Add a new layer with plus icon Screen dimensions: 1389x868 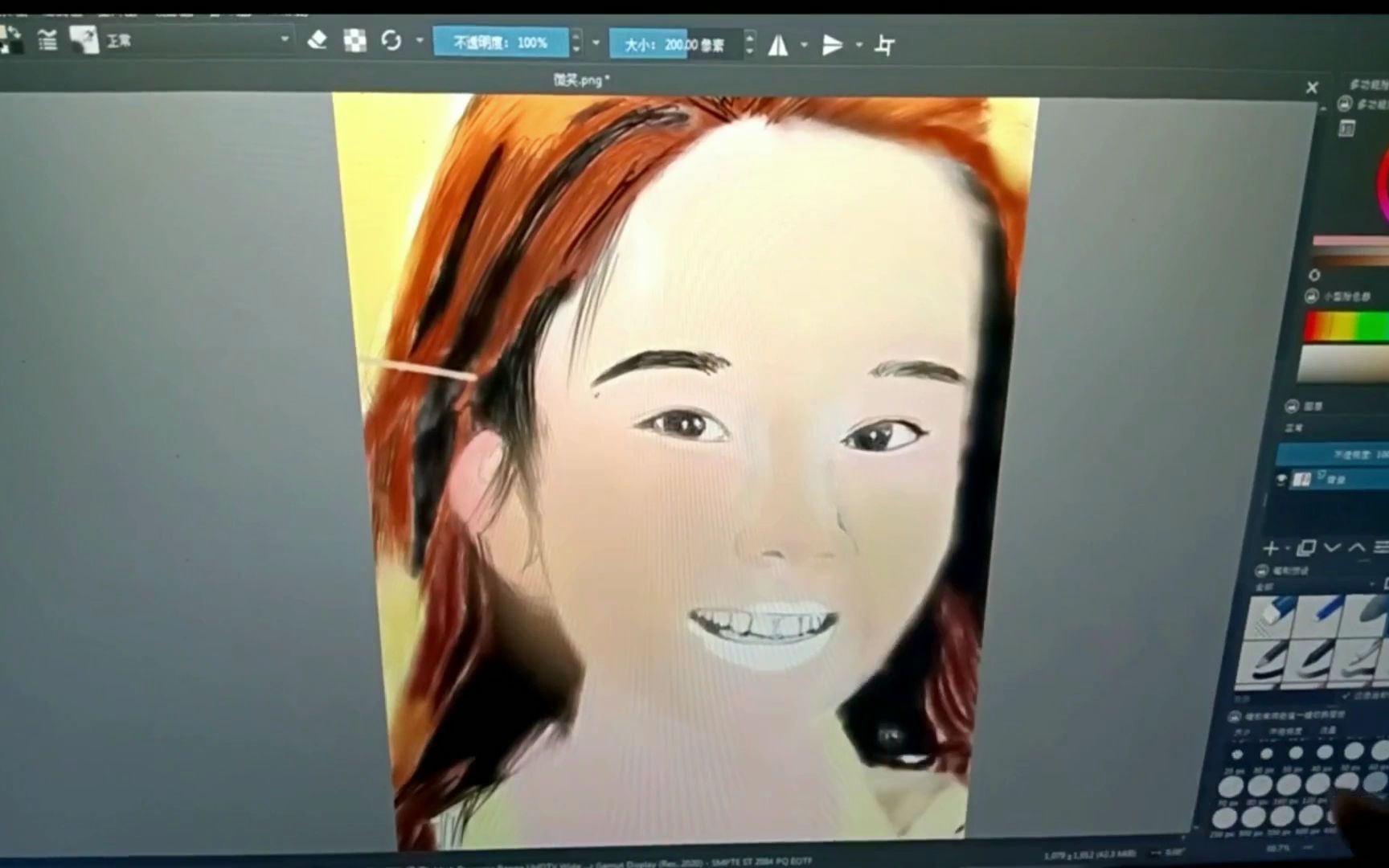[1270, 548]
